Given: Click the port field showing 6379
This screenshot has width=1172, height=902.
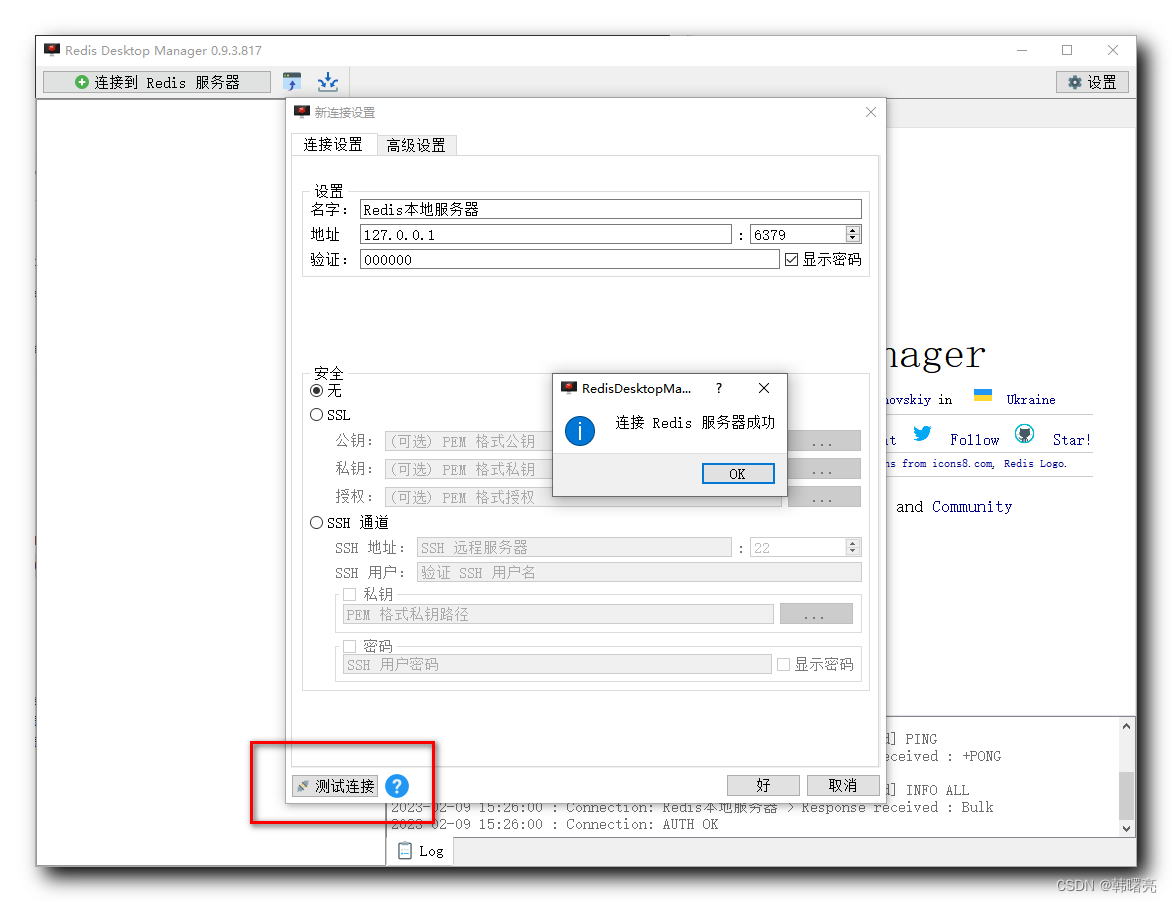Looking at the screenshot, I should (798, 235).
